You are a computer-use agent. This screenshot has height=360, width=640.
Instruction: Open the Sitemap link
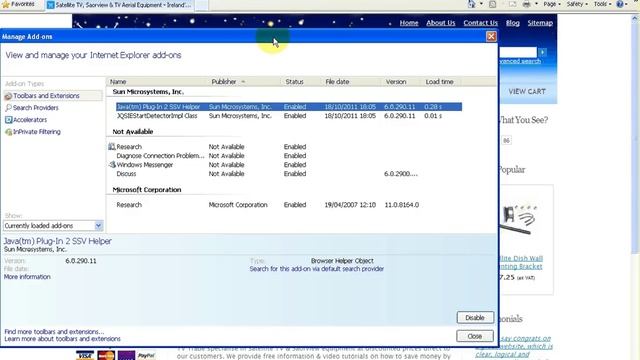[540, 23]
